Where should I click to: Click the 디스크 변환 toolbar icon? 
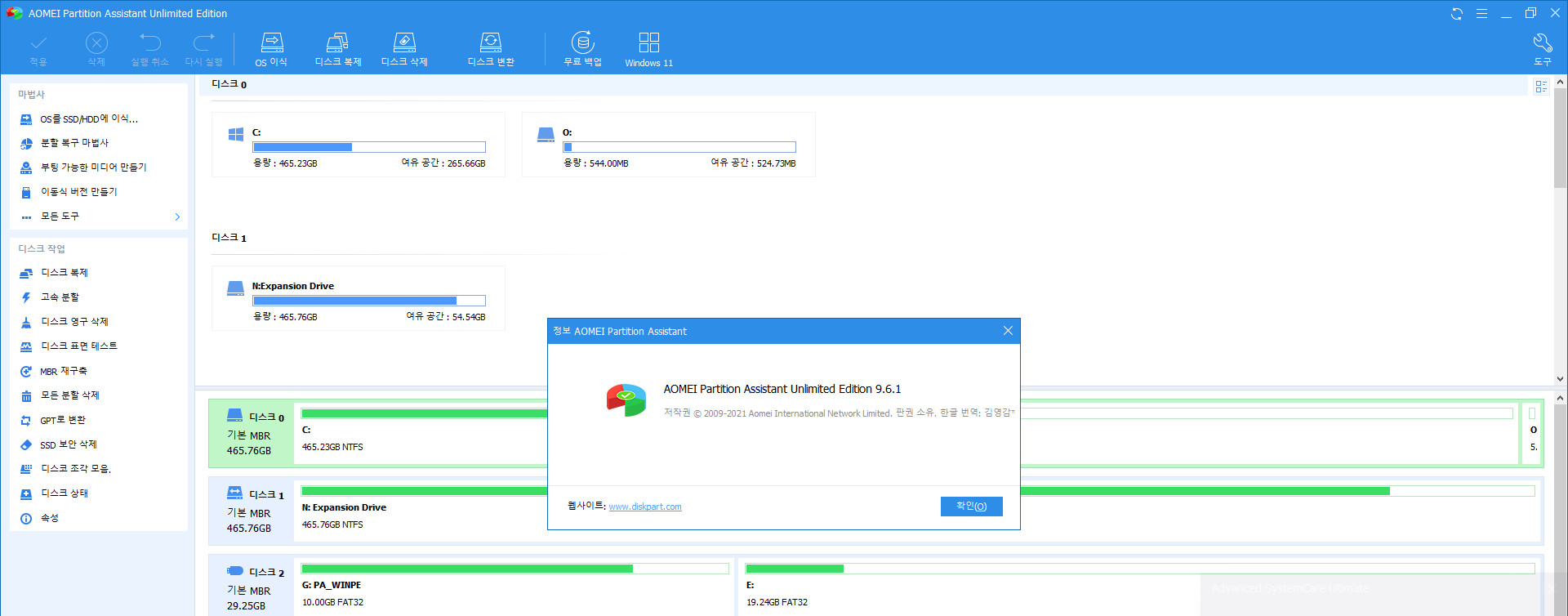click(x=491, y=49)
